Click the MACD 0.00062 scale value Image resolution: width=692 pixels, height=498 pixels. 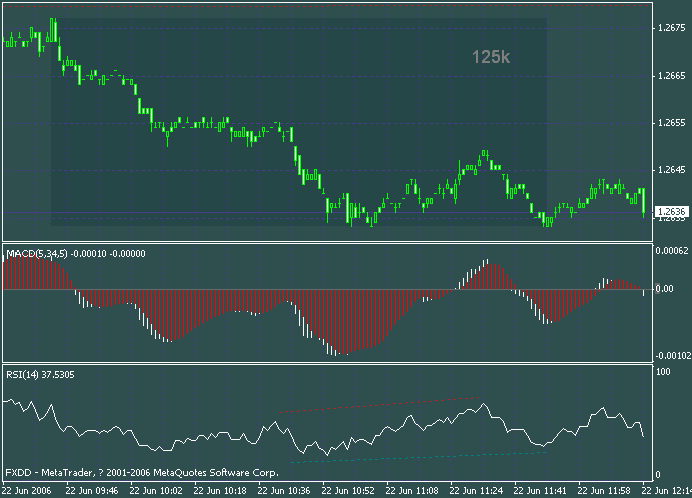click(x=670, y=251)
